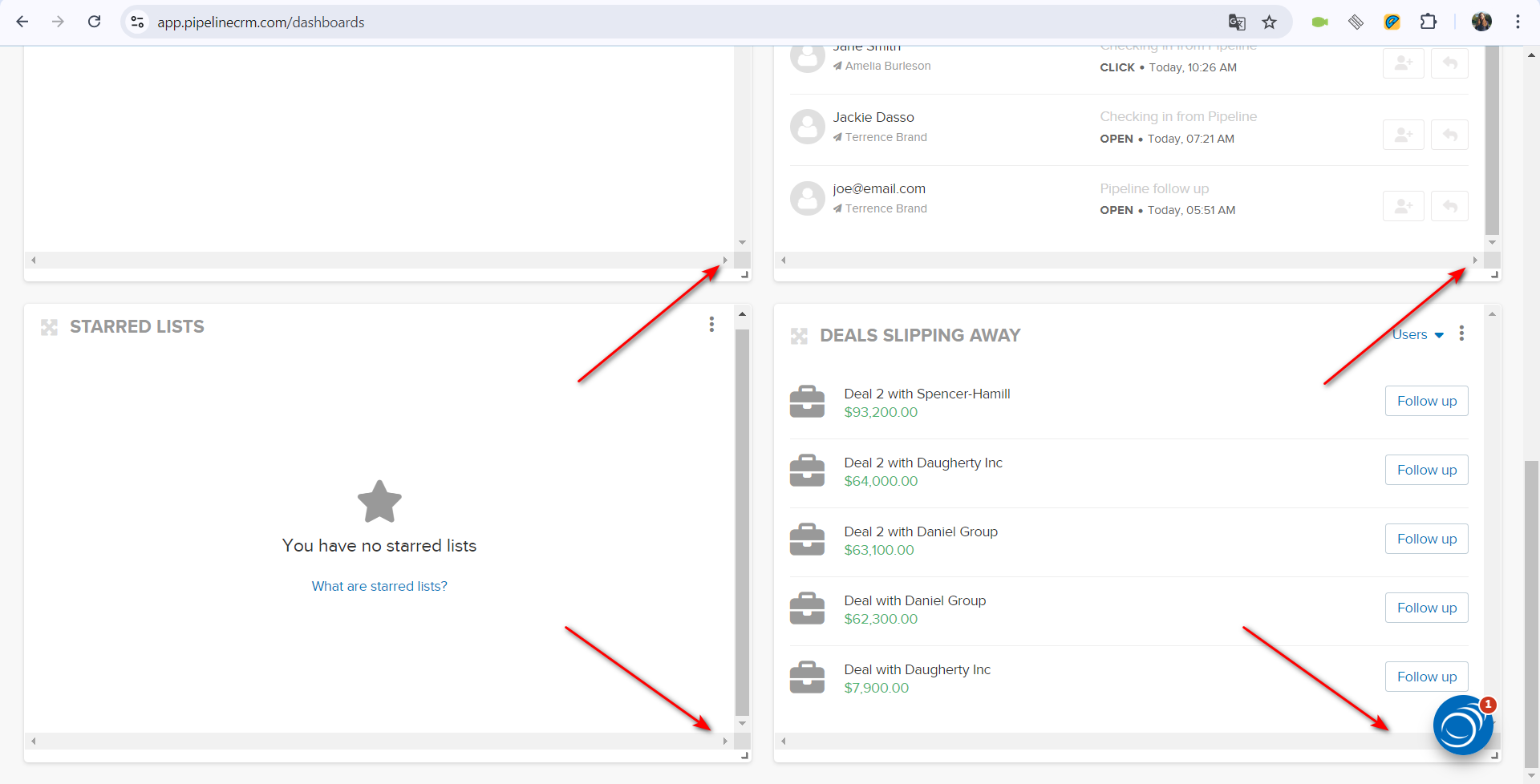Grab the Deals Slipping Away move handle icon
The width and height of the screenshot is (1540, 784).
tap(799, 336)
